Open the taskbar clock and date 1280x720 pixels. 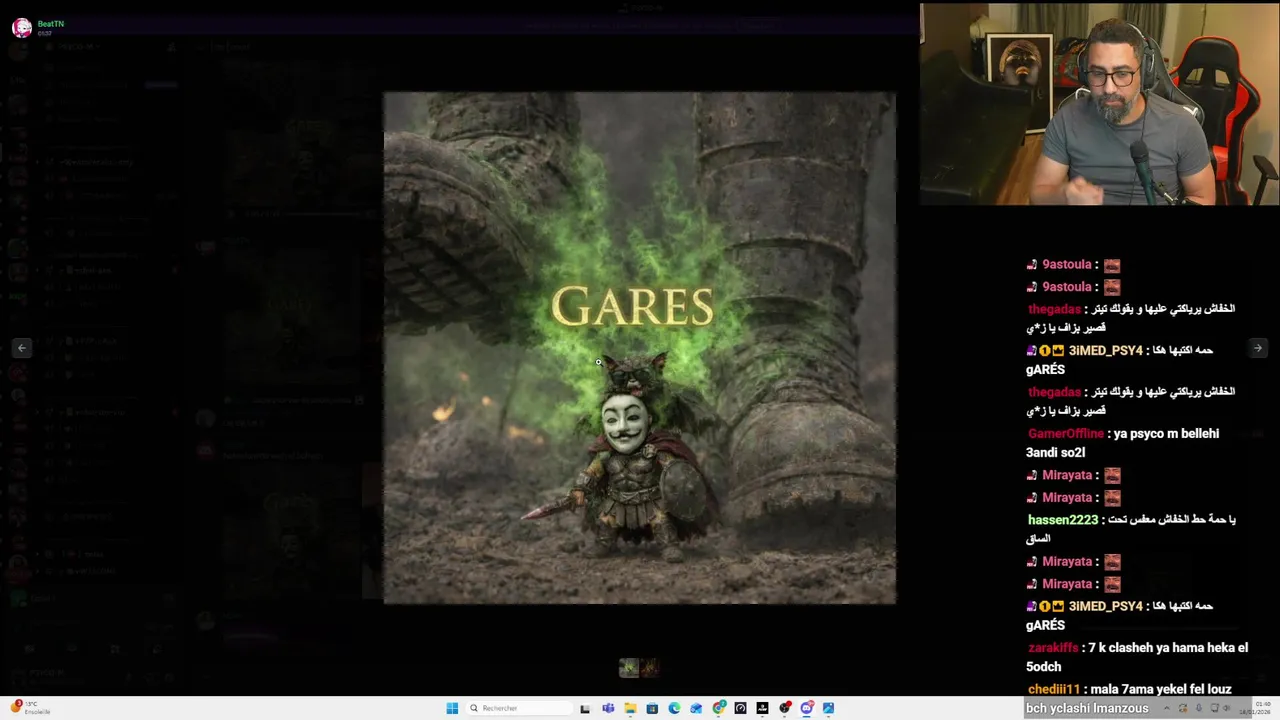(x=1254, y=708)
